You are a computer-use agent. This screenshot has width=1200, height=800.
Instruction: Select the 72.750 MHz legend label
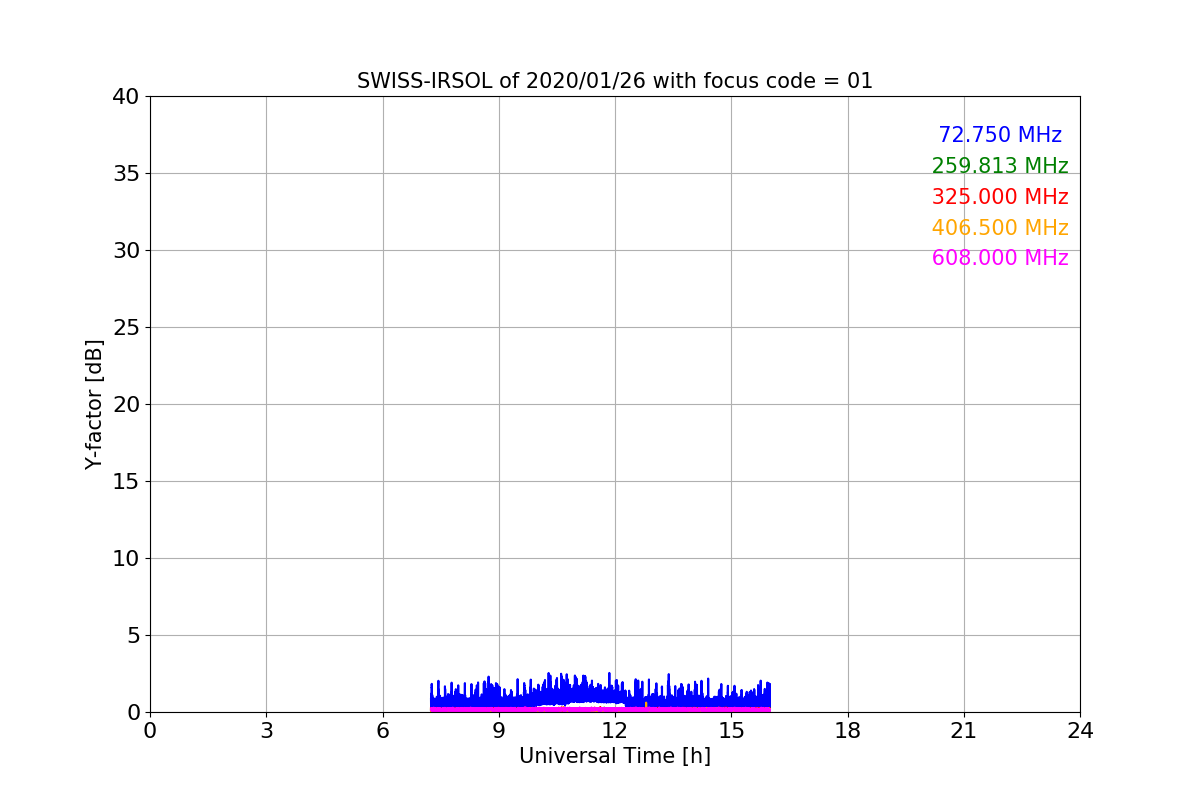[1000, 135]
